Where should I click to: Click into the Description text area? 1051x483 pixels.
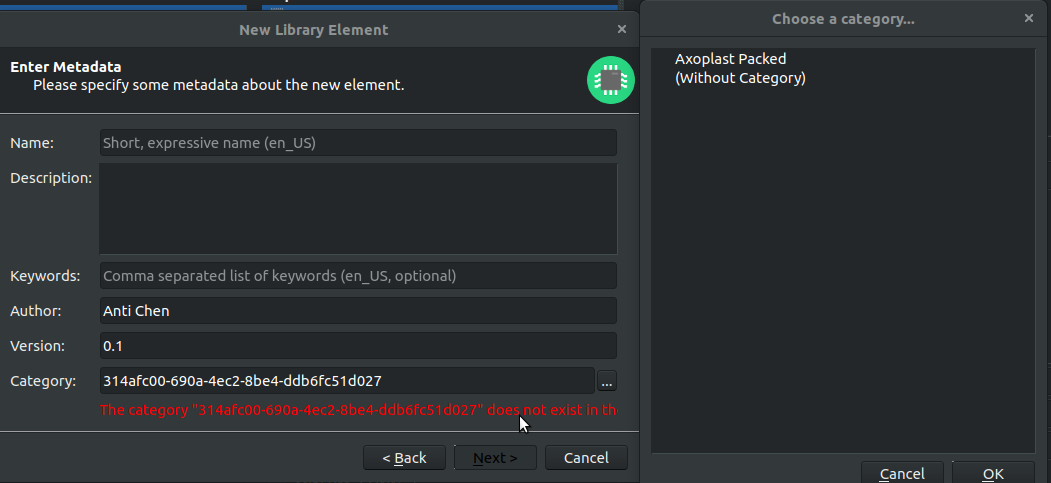tap(358, 209)
